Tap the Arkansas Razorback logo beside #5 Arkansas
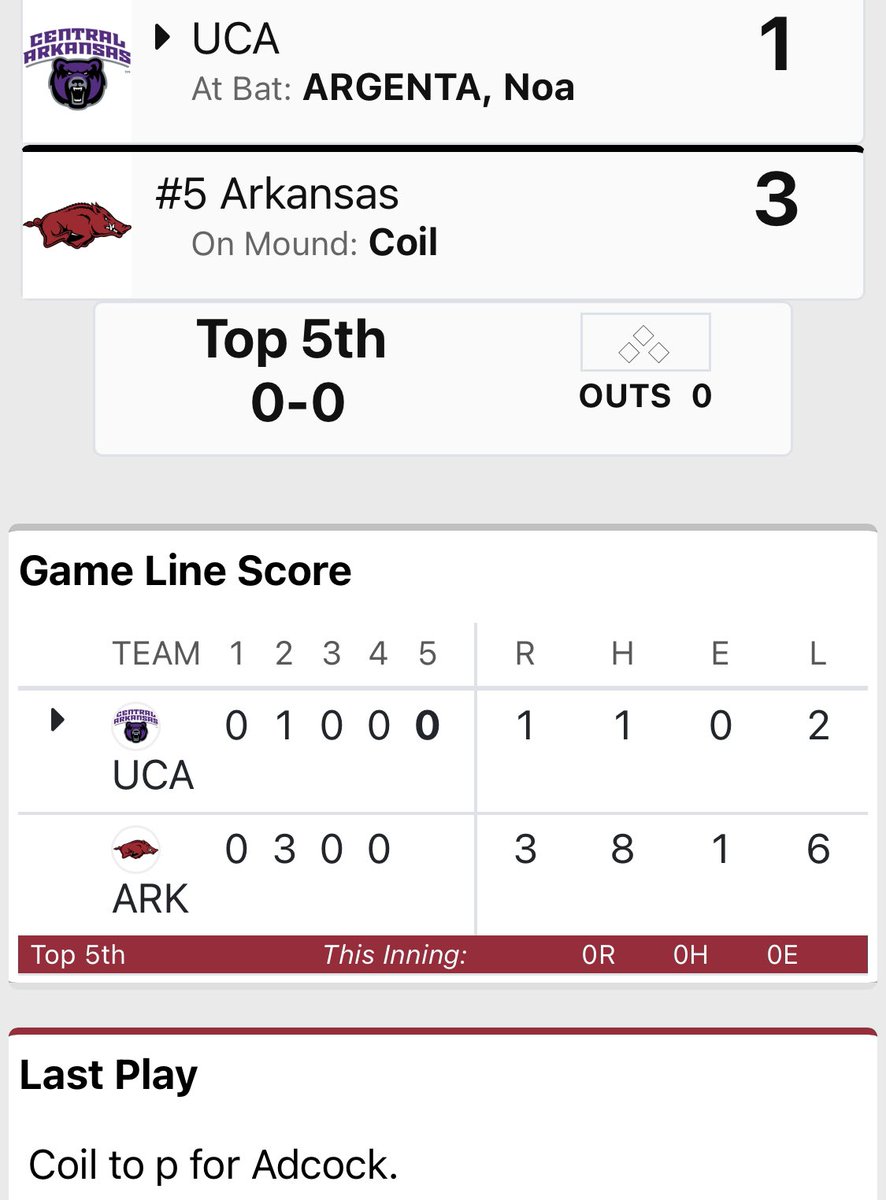Screen dimensions: 886x1200 (77, 223)
